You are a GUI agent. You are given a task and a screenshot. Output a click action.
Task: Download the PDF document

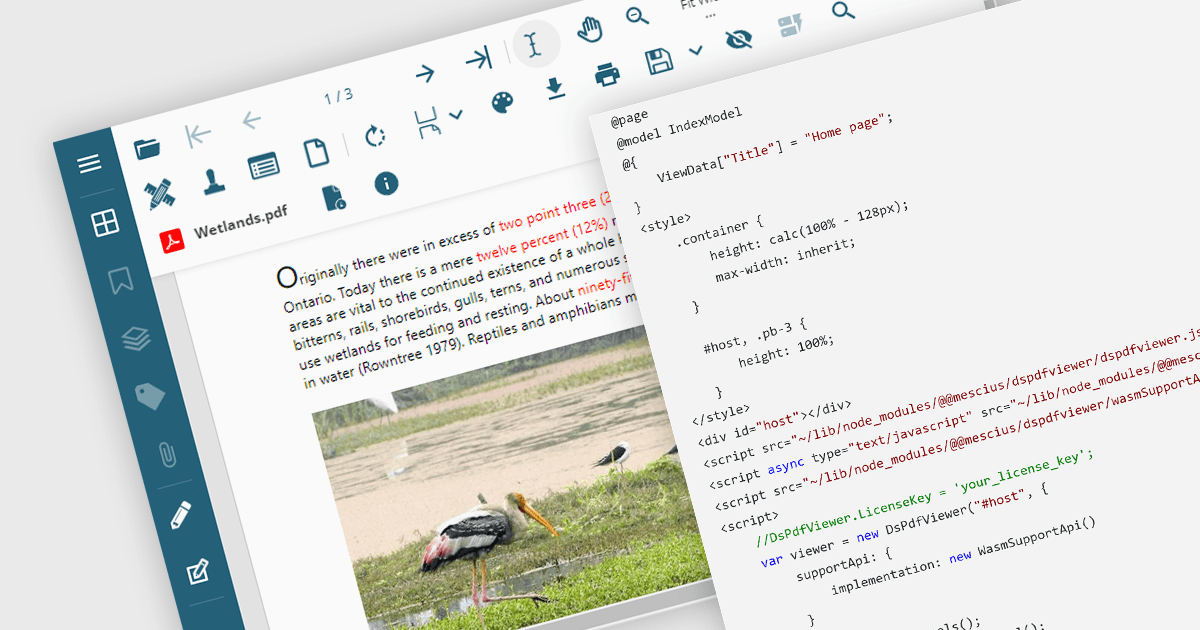coord(555,89)
